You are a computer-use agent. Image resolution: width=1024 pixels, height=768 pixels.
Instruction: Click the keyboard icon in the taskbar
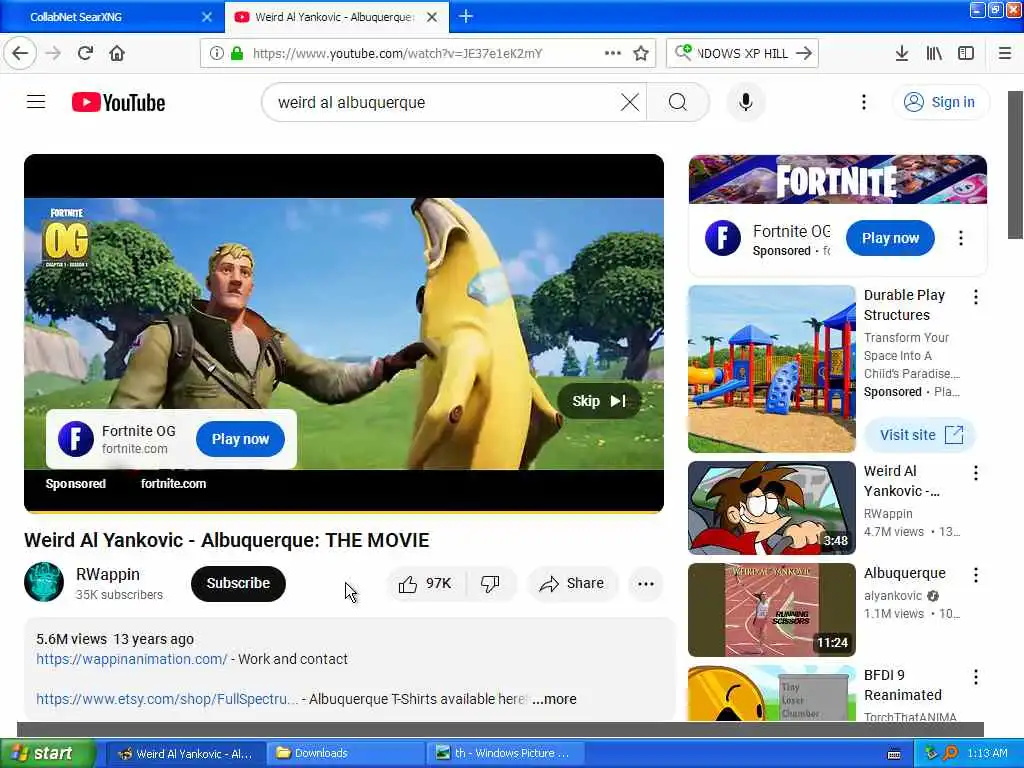click(894, 754)
